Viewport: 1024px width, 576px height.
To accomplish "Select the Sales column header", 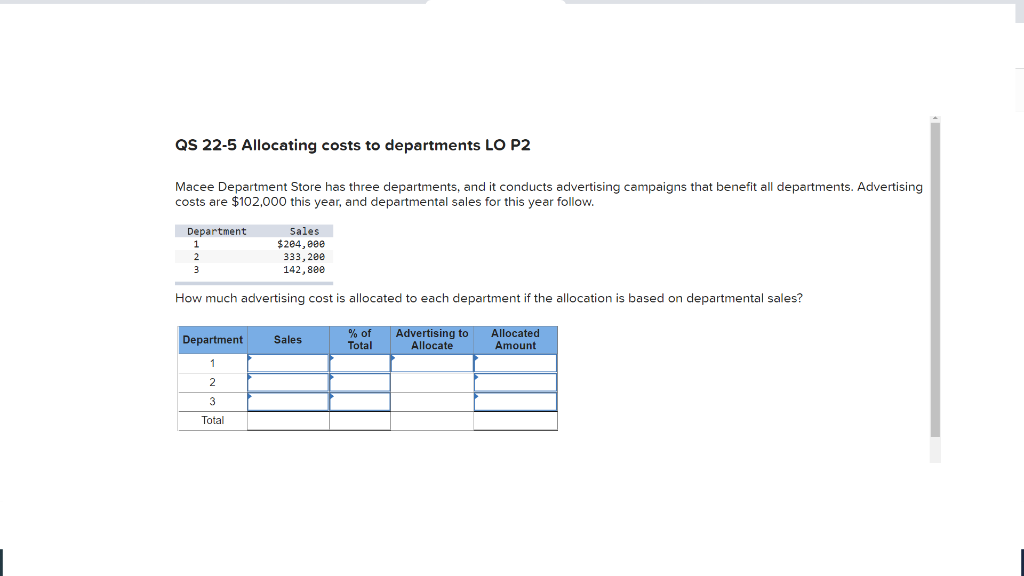I will pyautogui.click(x=288, y=340).
